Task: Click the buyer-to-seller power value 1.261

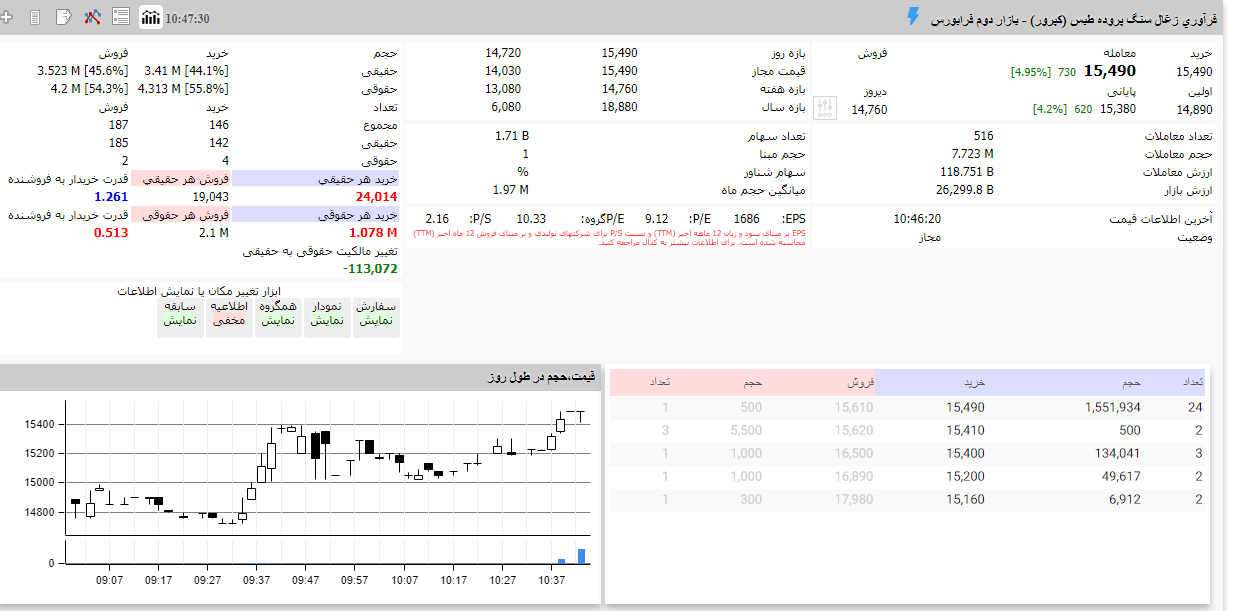Action: coord(111,197)
